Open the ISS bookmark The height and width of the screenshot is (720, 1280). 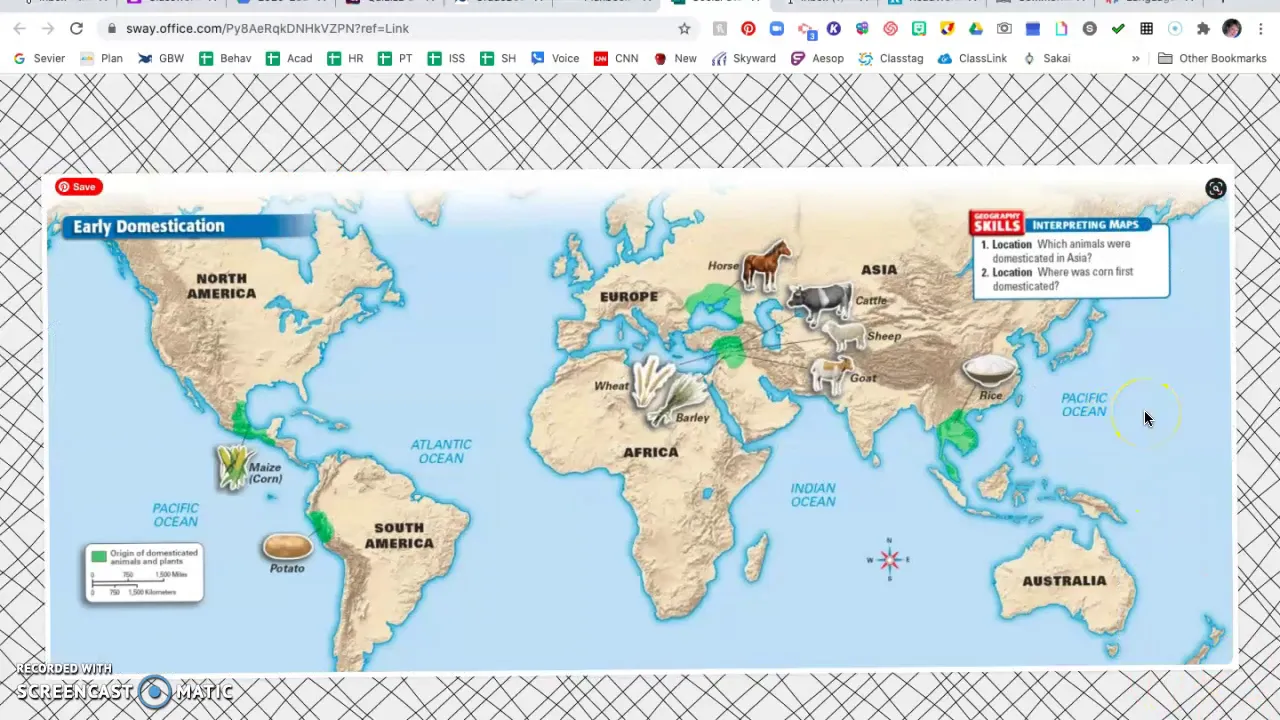coord(446,58)
